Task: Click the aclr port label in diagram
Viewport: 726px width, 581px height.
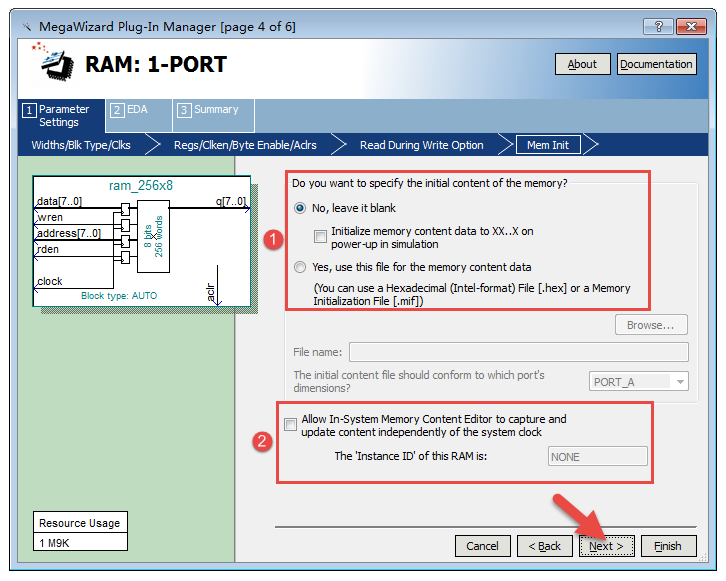Action: pyautogui.click(x=211, y=293)
